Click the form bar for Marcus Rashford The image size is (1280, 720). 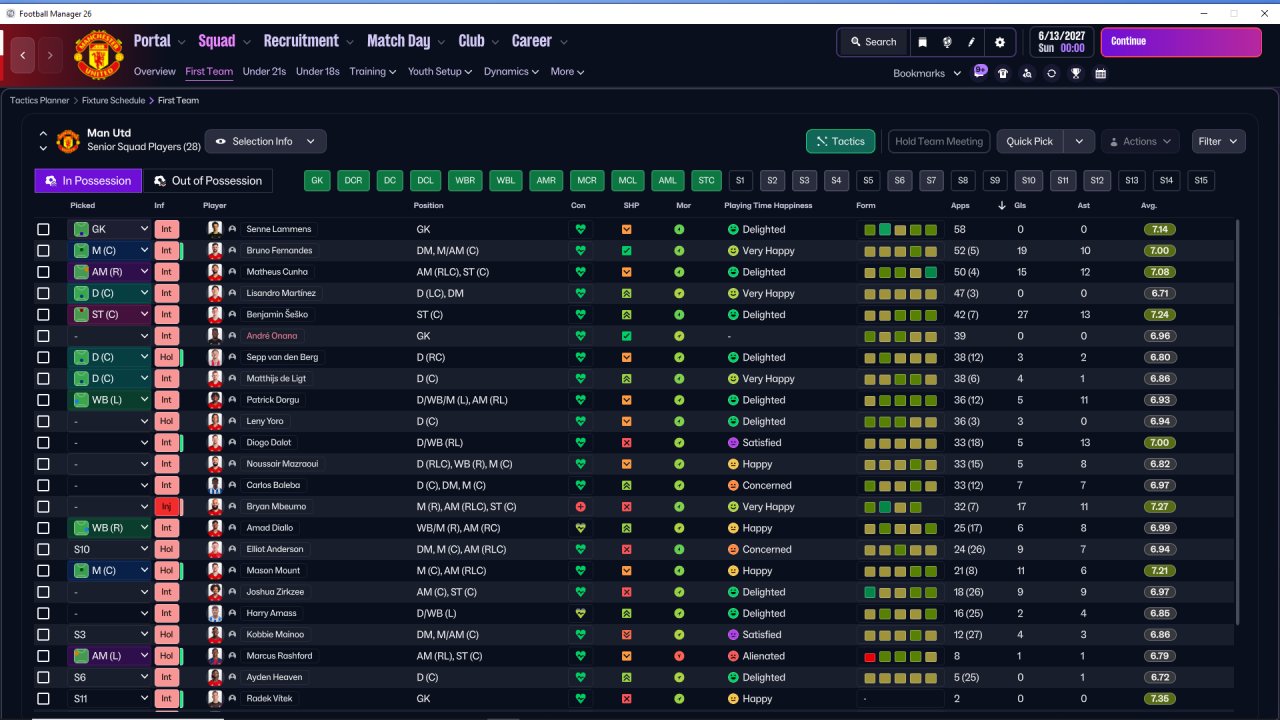[x=901, y=656]
